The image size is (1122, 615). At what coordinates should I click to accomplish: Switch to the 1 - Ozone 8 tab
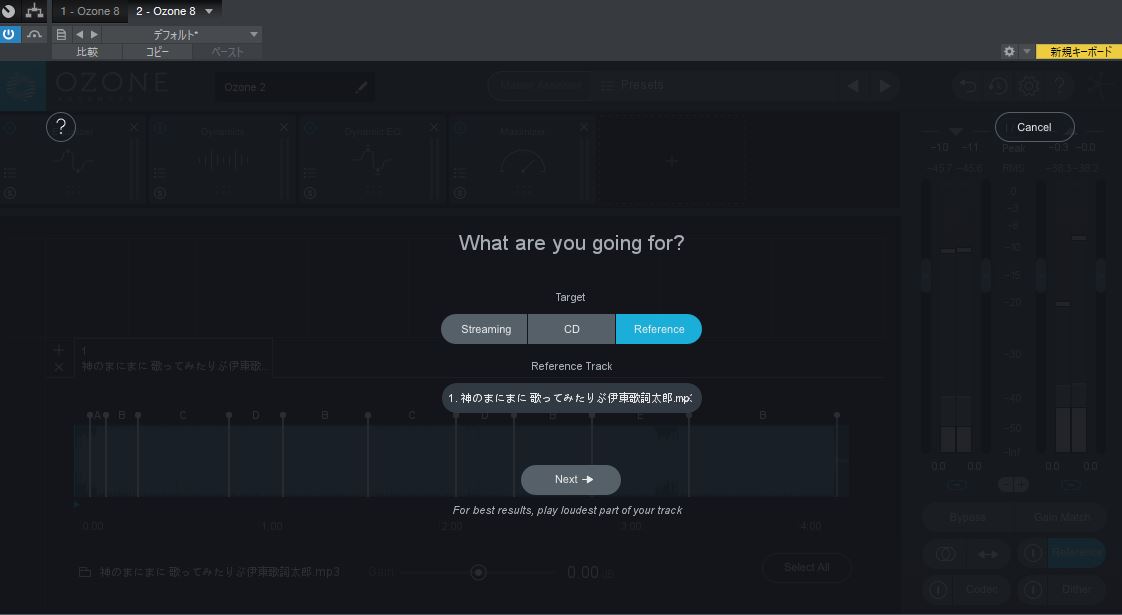pyautogui.click(x=90, y=11)
